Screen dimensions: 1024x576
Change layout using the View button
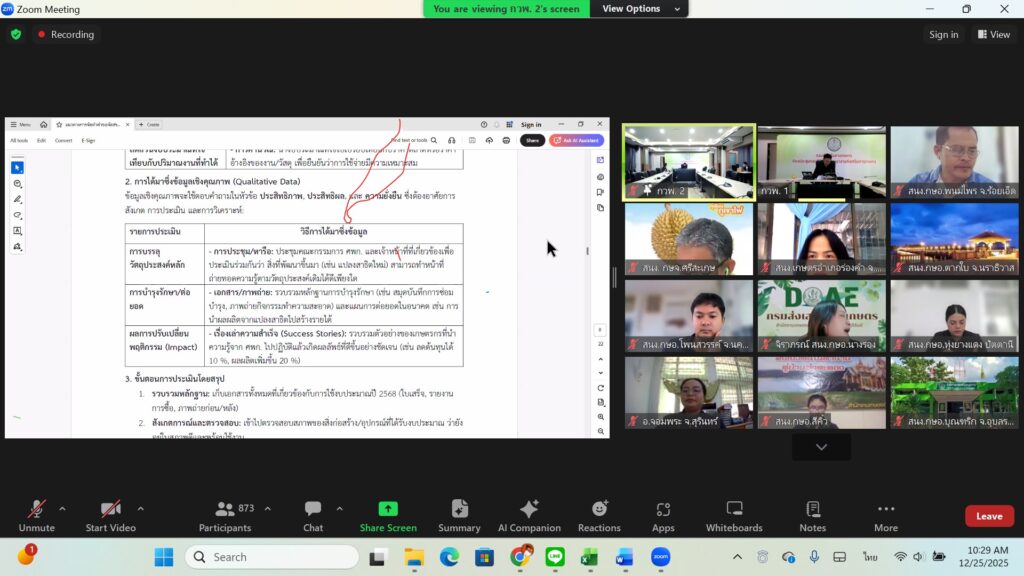pyautogui.click(x=993, y=34)
